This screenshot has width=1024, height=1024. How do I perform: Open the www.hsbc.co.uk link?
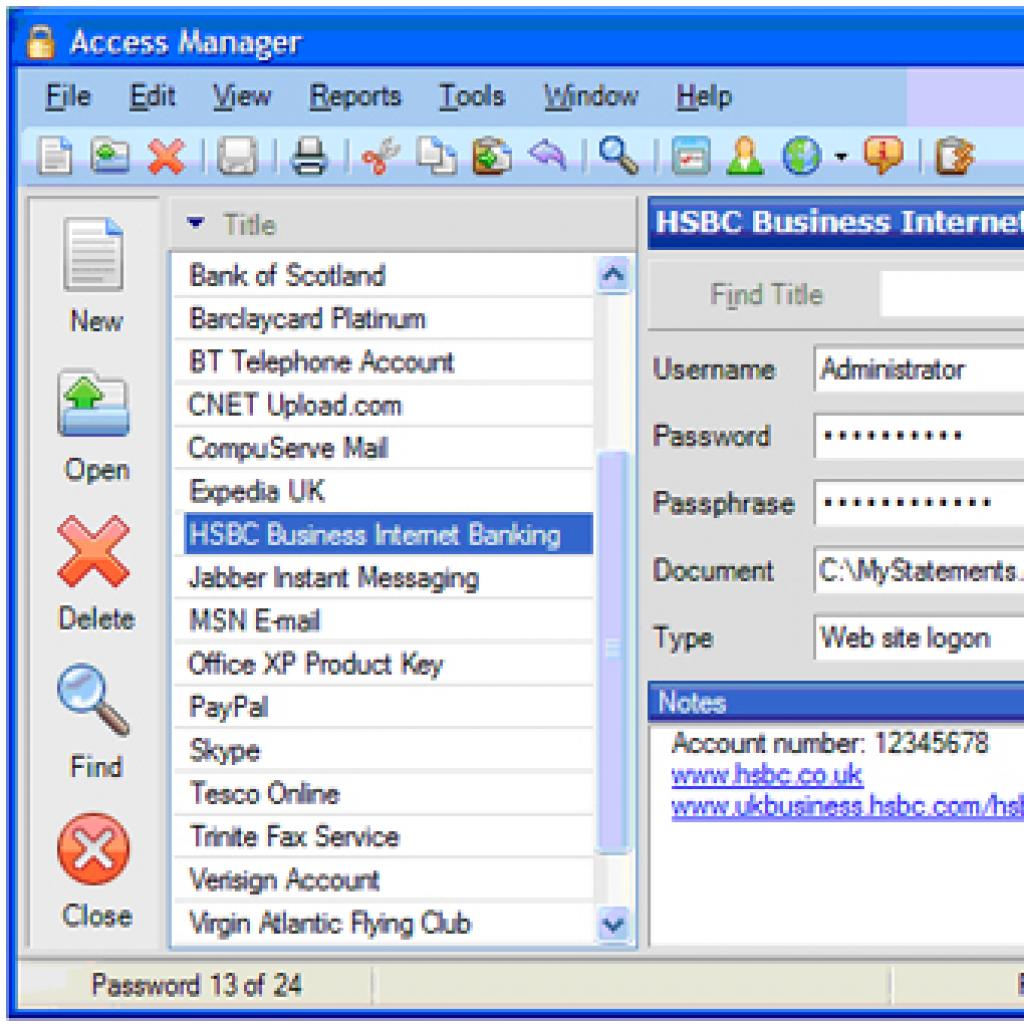pyautogui.click(x=767, y=775)
